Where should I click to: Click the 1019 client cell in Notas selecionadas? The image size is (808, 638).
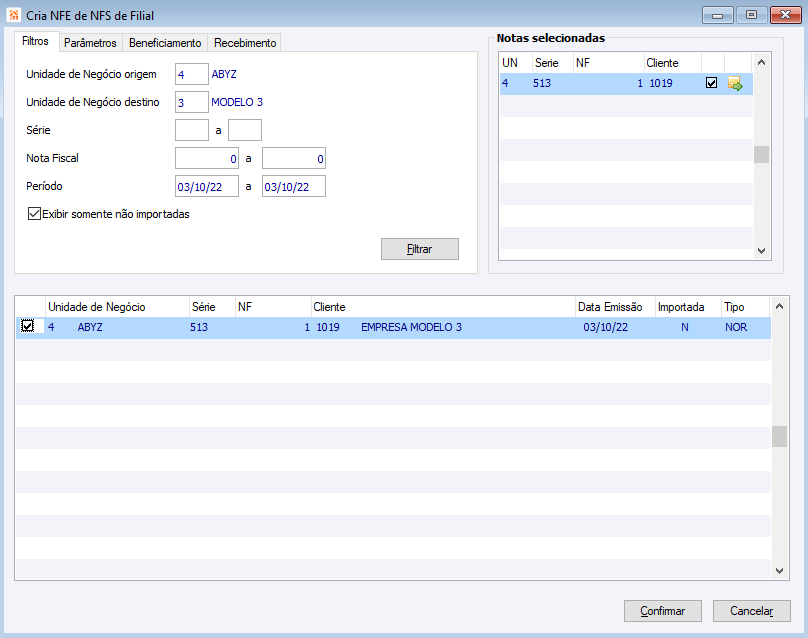click(x=661, y=83)
